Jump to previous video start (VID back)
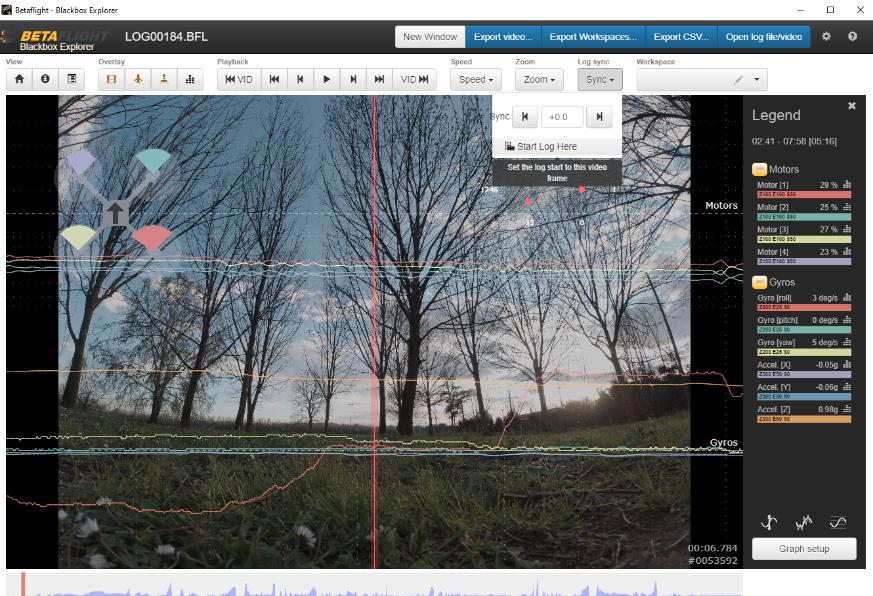The image size is (873, 596). [238, 79]
